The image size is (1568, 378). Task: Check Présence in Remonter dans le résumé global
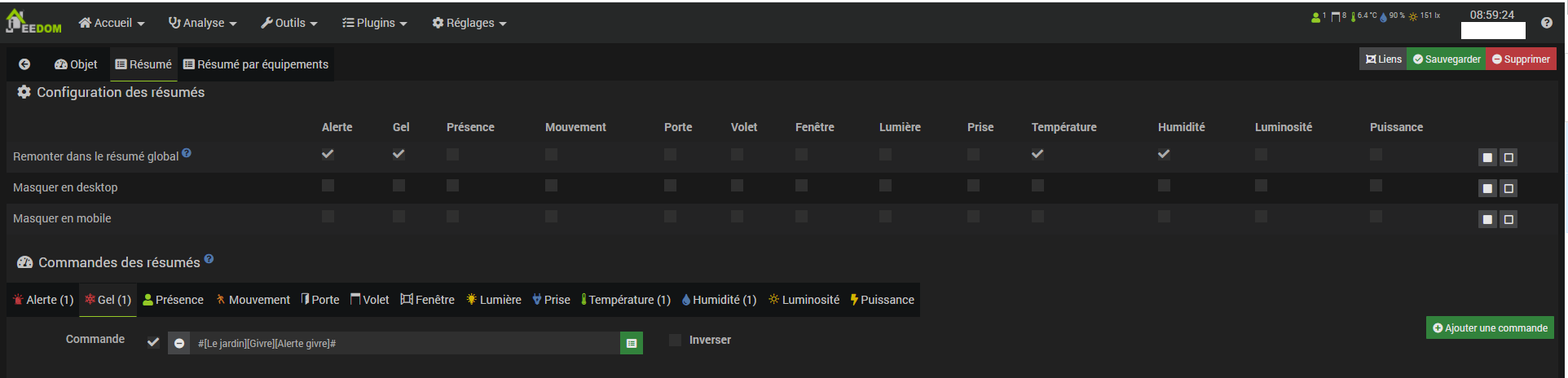coord(452,154)
